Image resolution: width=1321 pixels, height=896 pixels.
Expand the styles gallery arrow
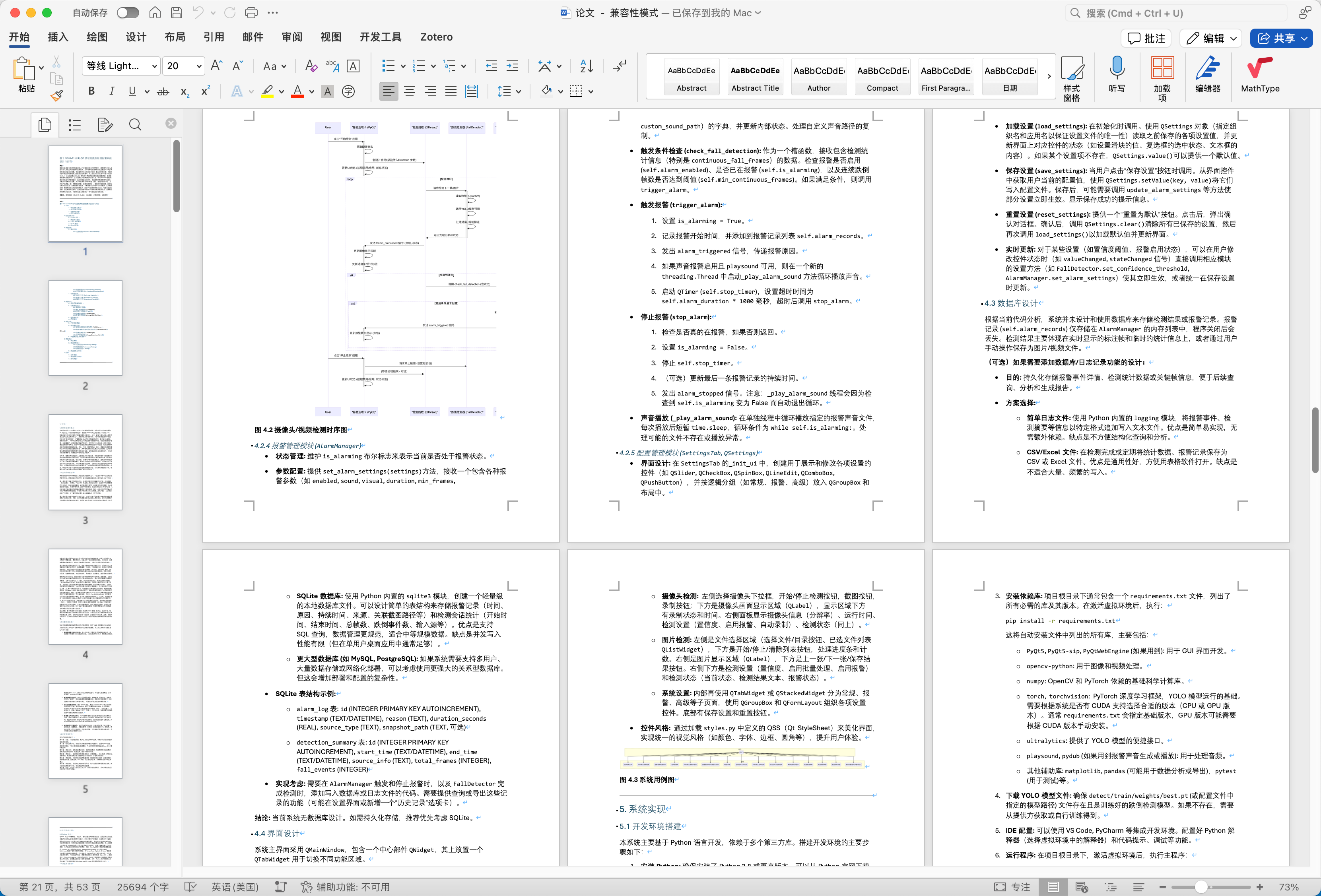(1049, 76)
